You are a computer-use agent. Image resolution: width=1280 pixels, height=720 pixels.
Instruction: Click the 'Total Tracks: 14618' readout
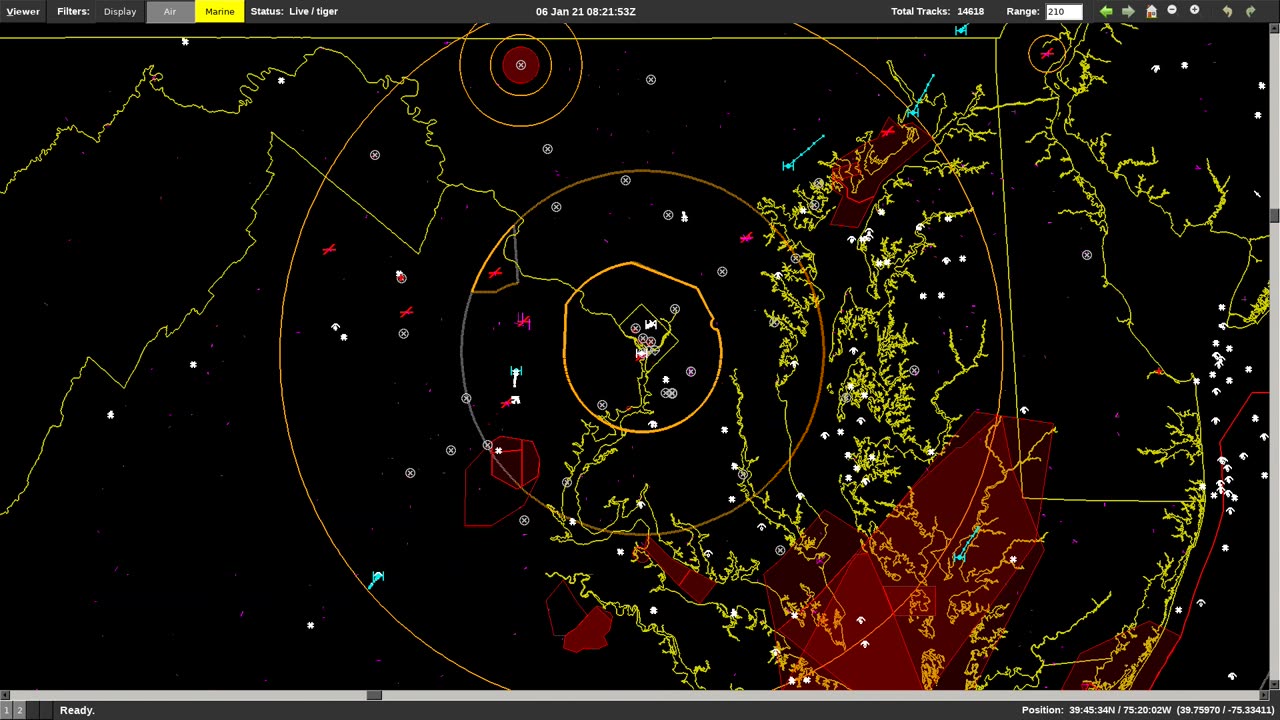pos(938,11)
